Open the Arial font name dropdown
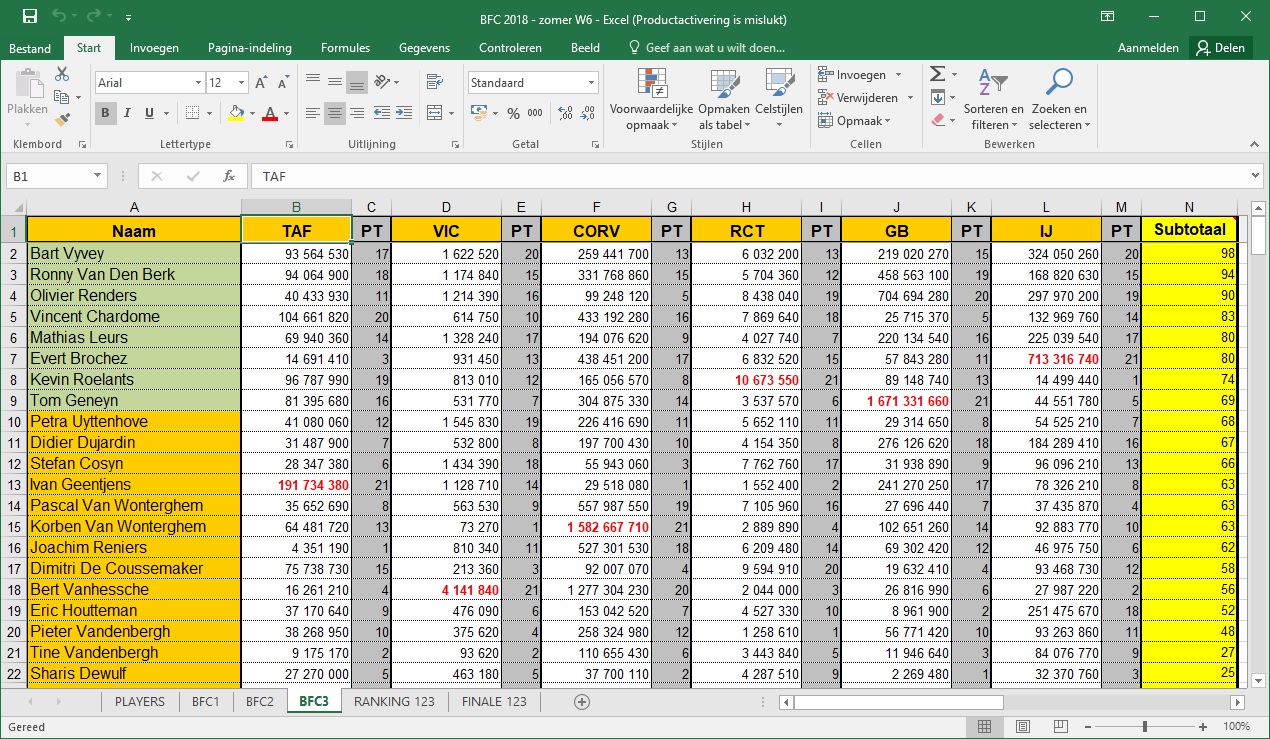 [197, 83]
